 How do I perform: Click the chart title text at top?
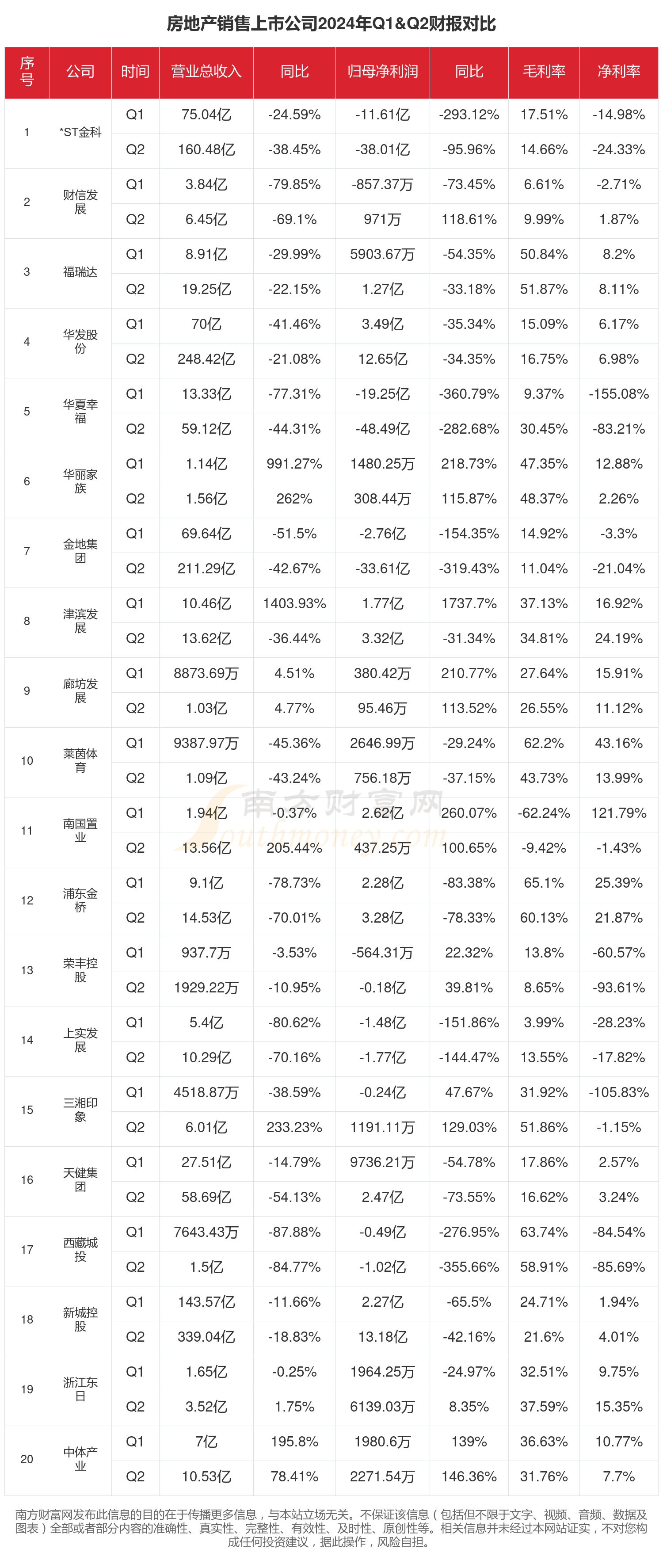coord(331,24)
